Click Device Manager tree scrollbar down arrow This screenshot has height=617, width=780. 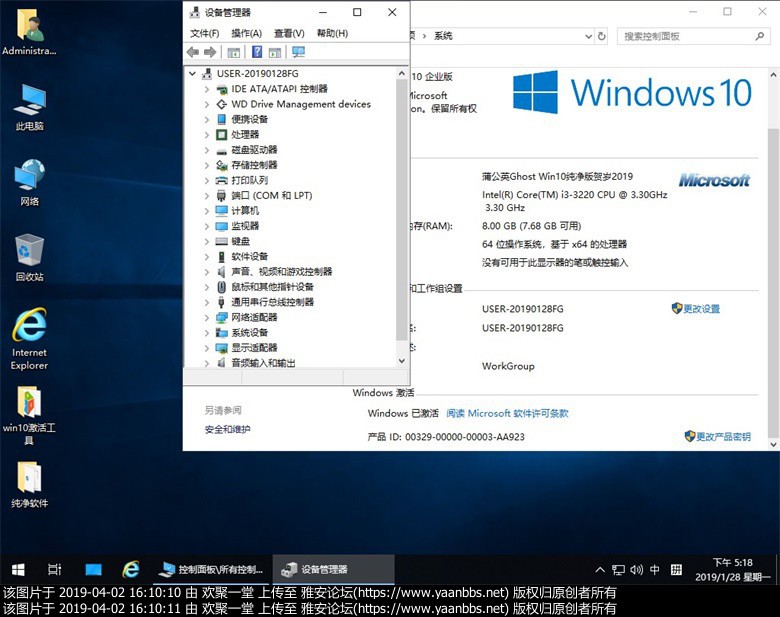pos(402,361)
